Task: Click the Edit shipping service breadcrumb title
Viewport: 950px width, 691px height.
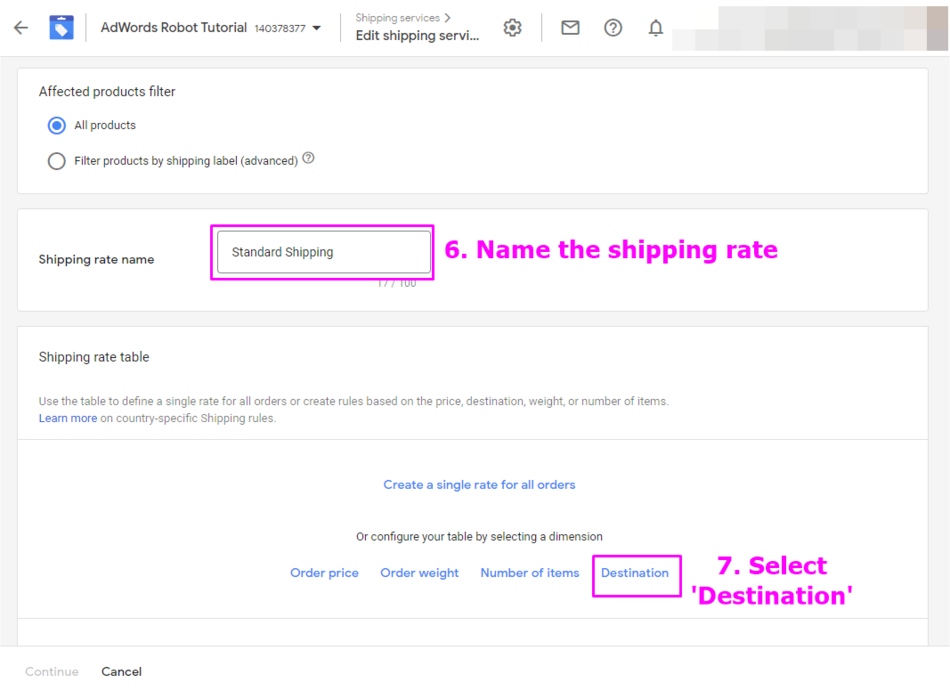Action: point(417,36)
